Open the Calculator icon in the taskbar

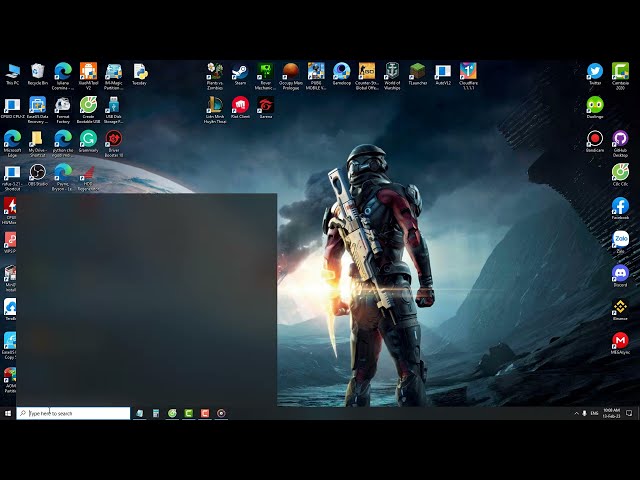tap(156, 413)
